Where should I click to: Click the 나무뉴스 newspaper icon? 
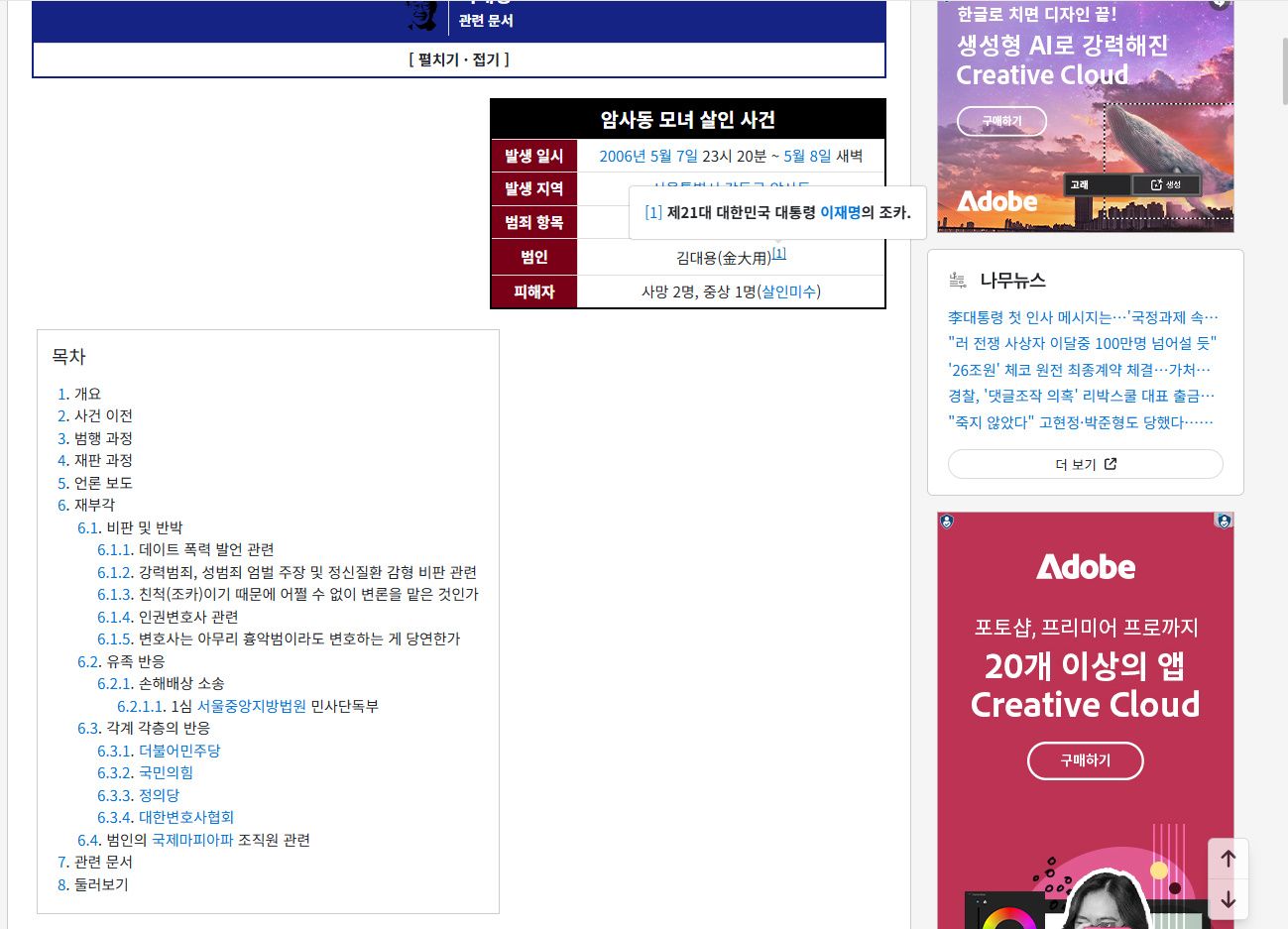(x=958, y=281)
